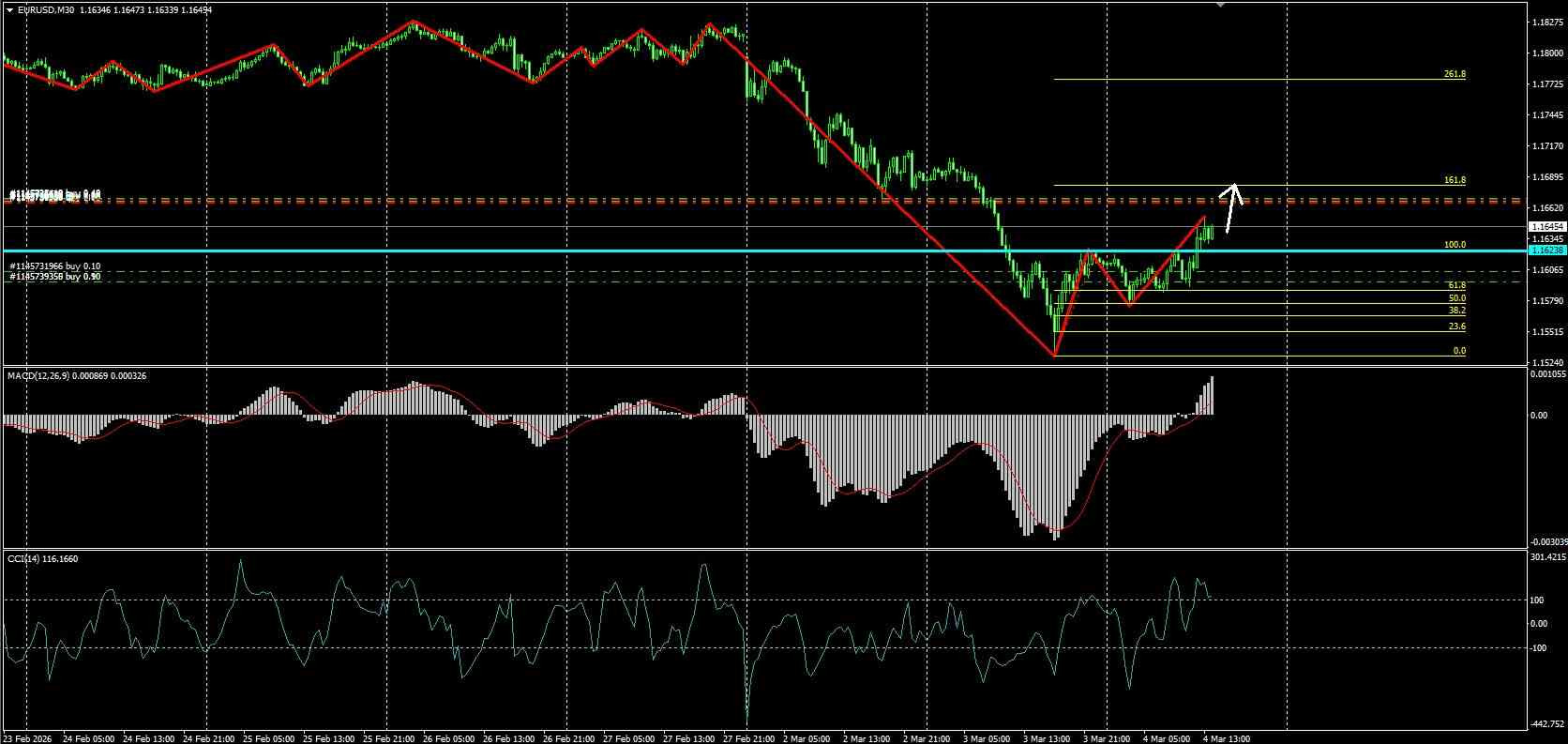Screen dimensions: 1568x744
Task: Click the gray chart shift marker at top
Action: (1220, 5)
